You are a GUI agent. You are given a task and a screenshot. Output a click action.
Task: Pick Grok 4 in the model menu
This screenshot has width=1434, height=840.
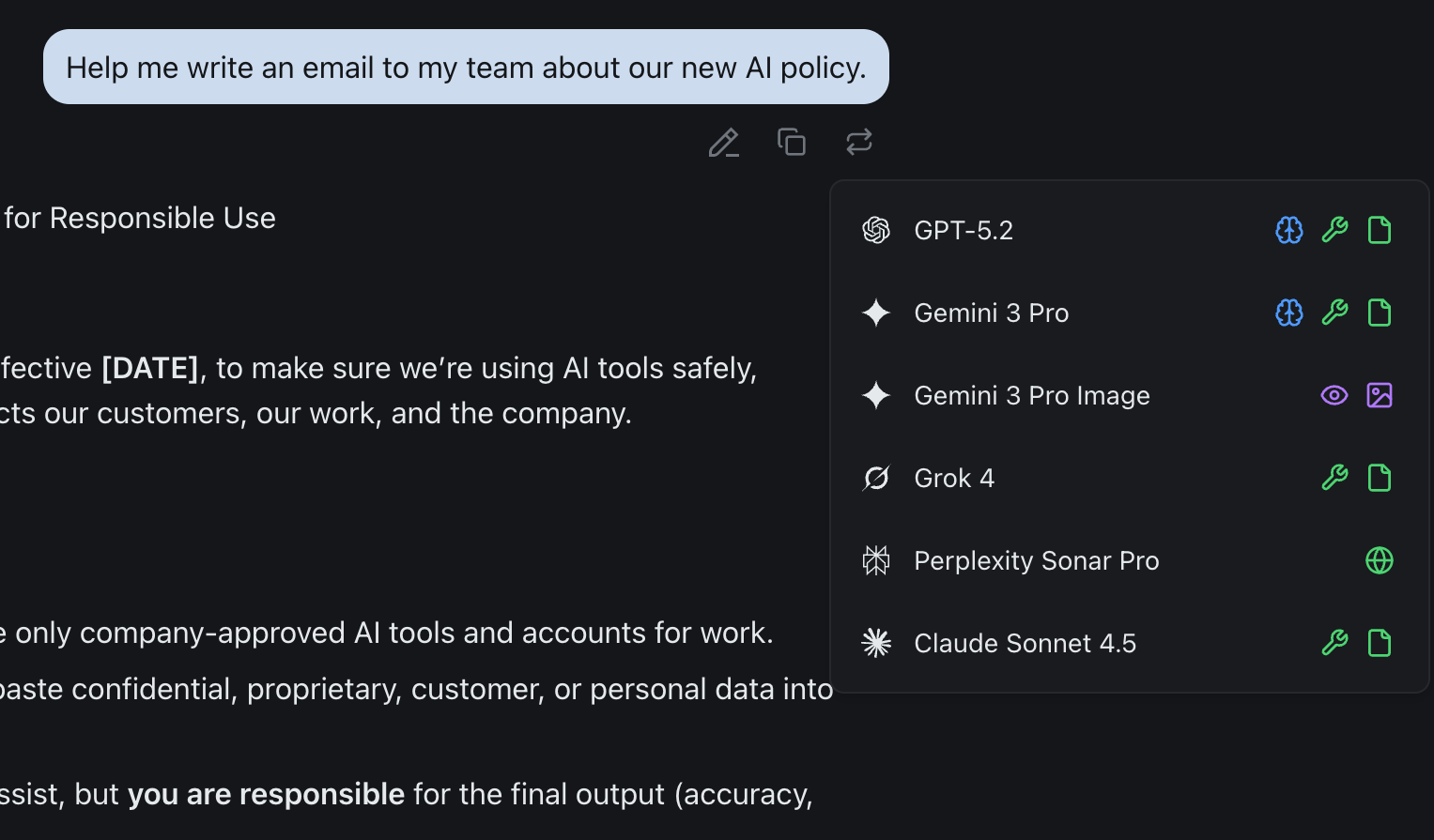(x=953, y=478)
